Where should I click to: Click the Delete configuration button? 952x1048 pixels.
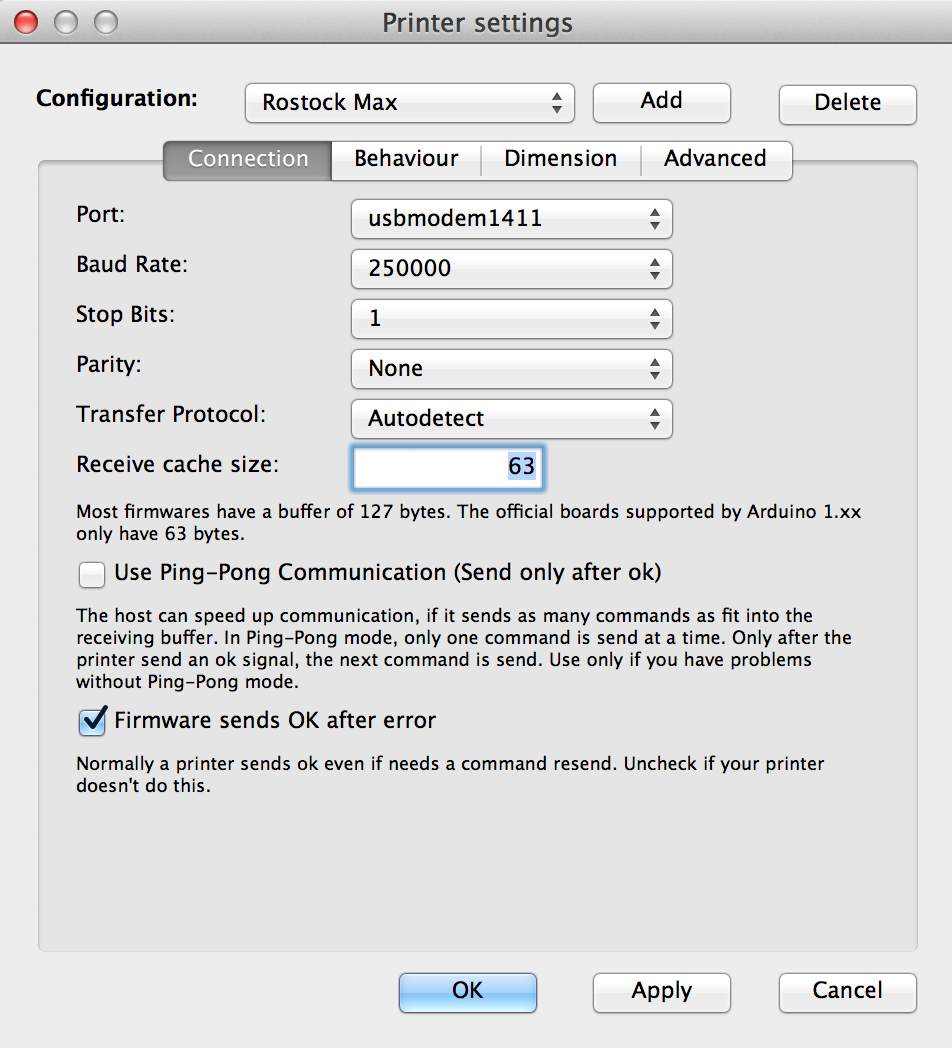point(847,104)
